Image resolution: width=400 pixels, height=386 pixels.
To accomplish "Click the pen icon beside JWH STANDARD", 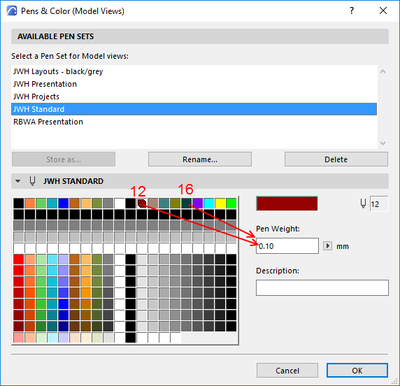I will pyautogui.click(x=32, y=181).
